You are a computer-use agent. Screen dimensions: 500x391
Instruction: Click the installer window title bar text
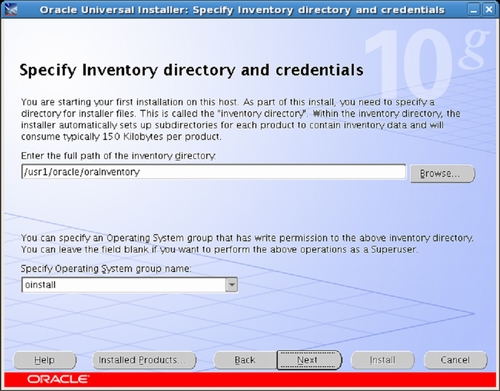(242, 10)
